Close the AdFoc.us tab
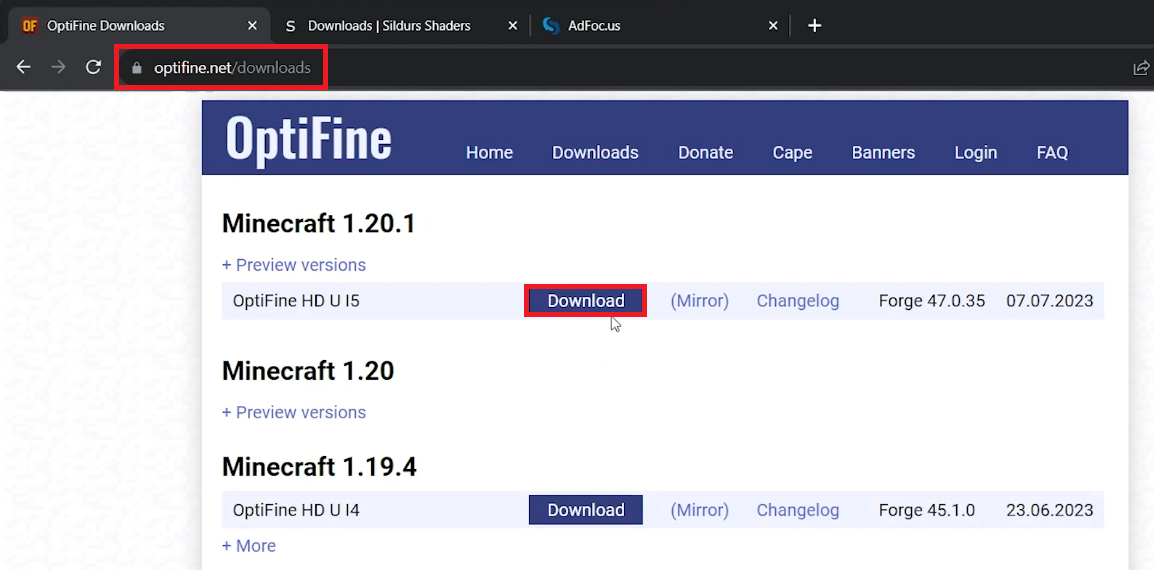 [x=773, y=26]
